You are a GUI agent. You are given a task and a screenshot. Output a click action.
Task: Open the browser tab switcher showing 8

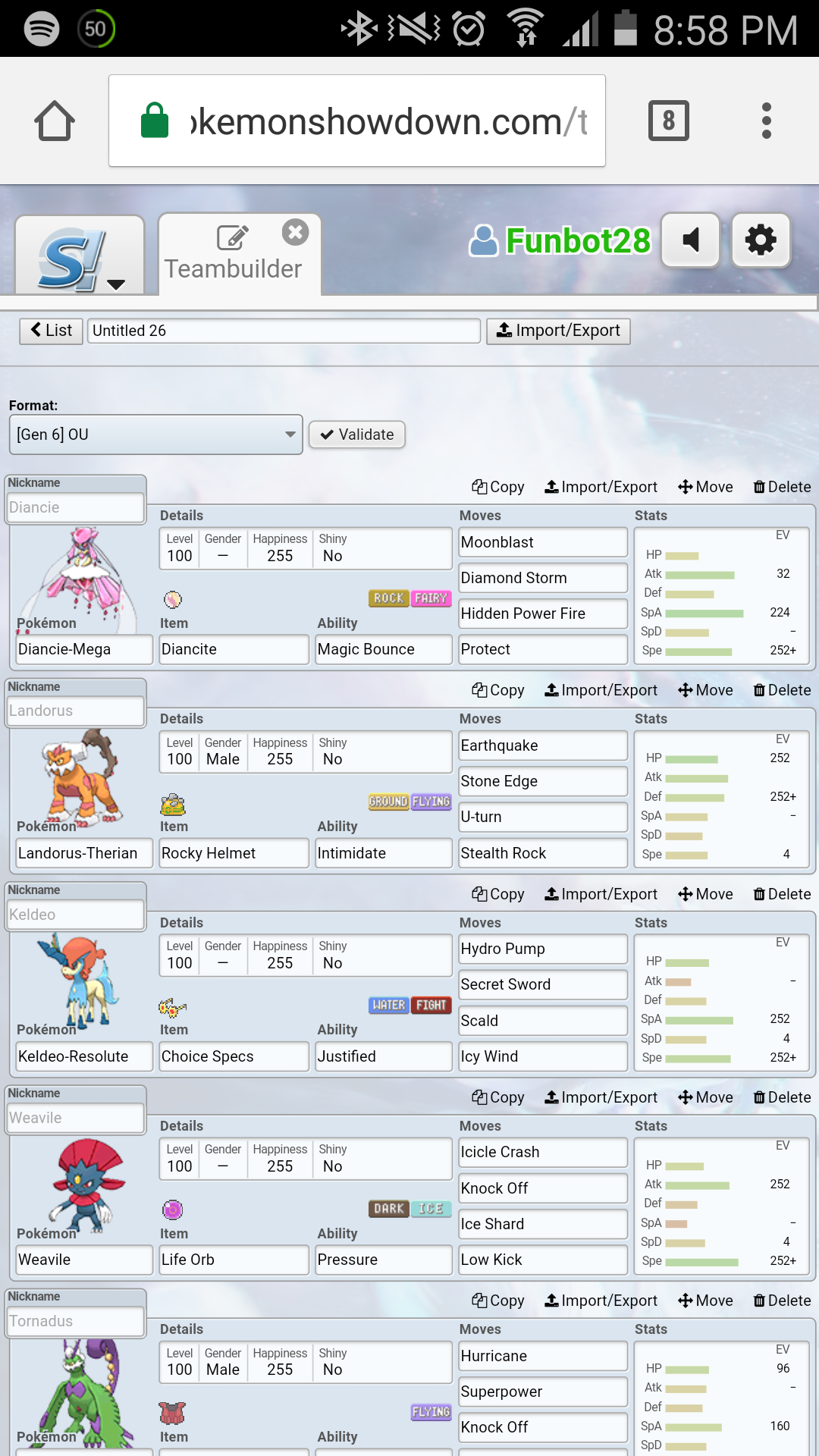tap(668, 121)
